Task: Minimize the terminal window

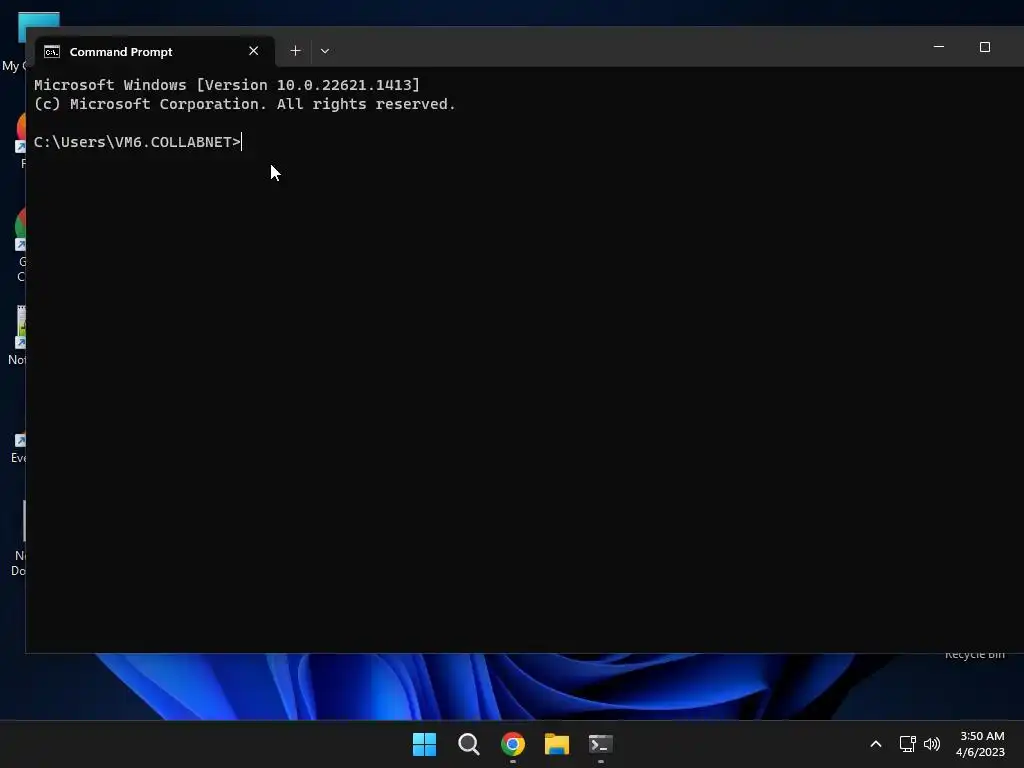Action: pyautogui.click(x=938, y=47)
